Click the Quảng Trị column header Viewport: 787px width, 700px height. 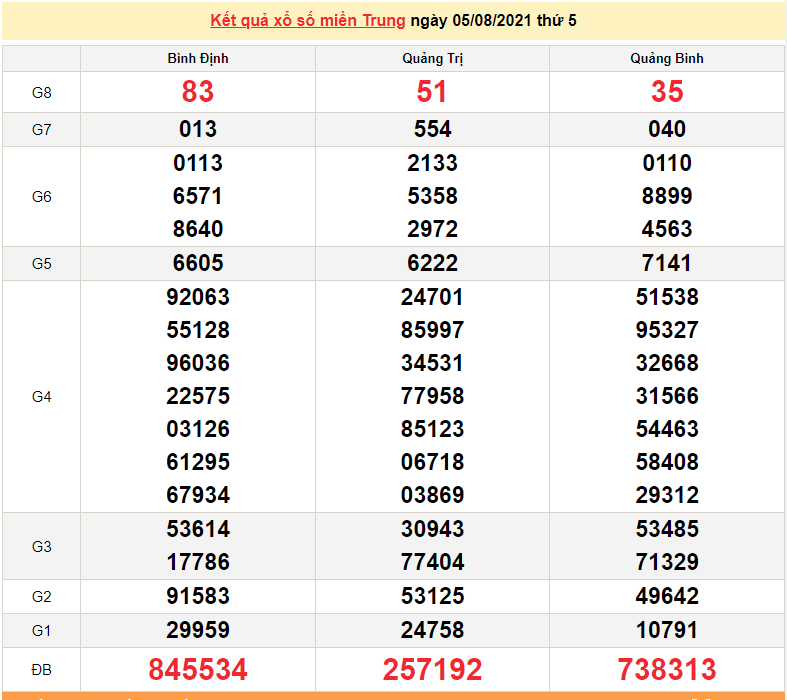point(432,58)
